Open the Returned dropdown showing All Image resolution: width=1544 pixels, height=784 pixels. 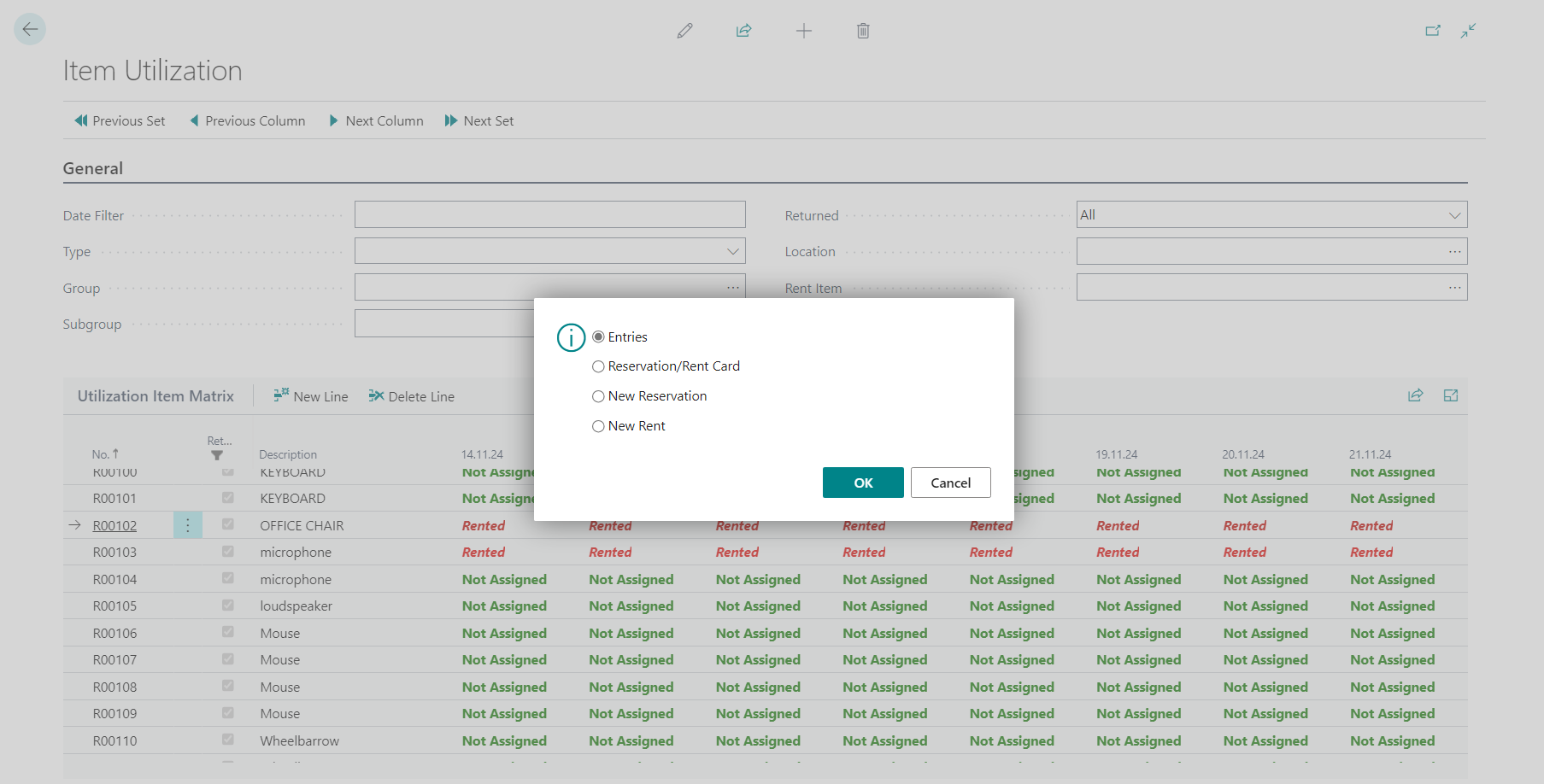pos(1271,215)
